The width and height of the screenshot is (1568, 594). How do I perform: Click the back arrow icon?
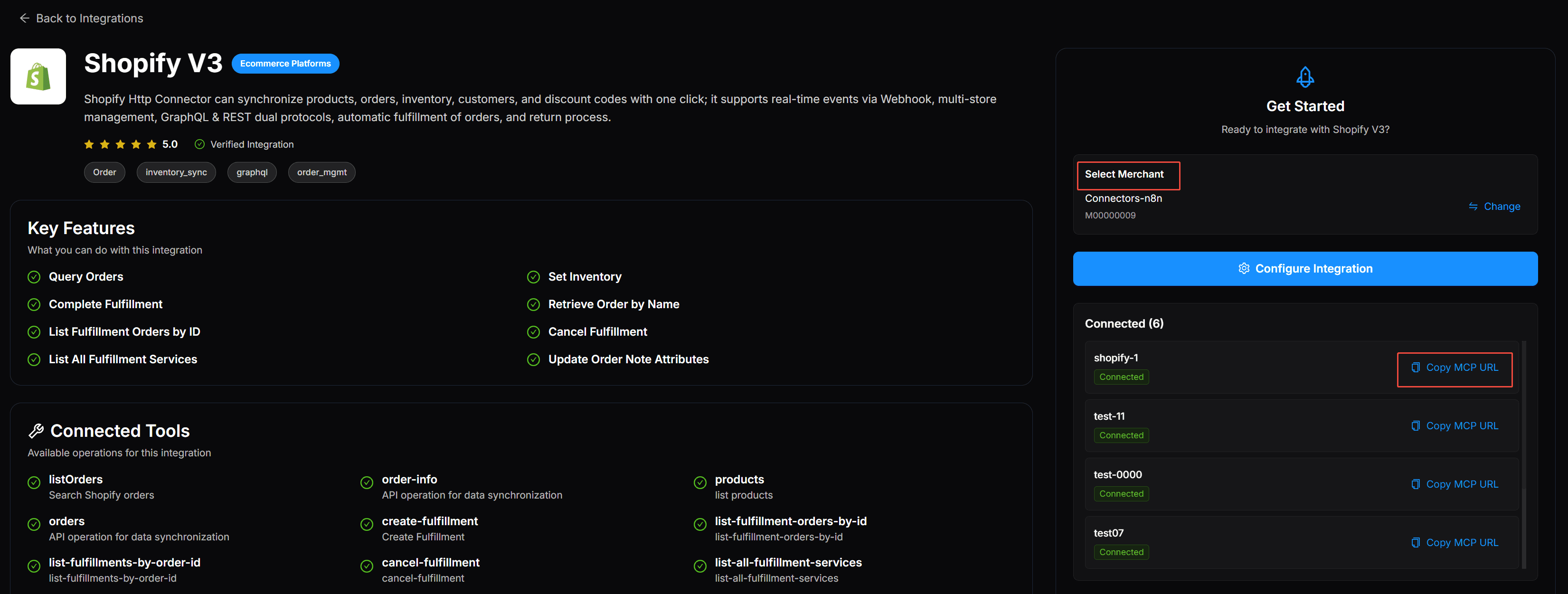pos(24,18)
